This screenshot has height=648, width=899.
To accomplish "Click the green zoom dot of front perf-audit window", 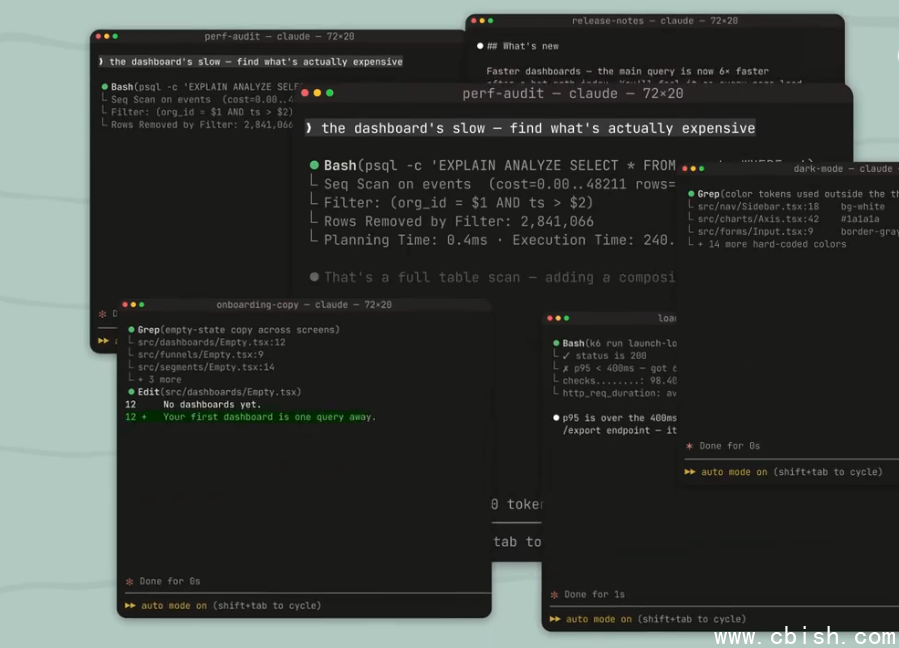I will 330,93.
